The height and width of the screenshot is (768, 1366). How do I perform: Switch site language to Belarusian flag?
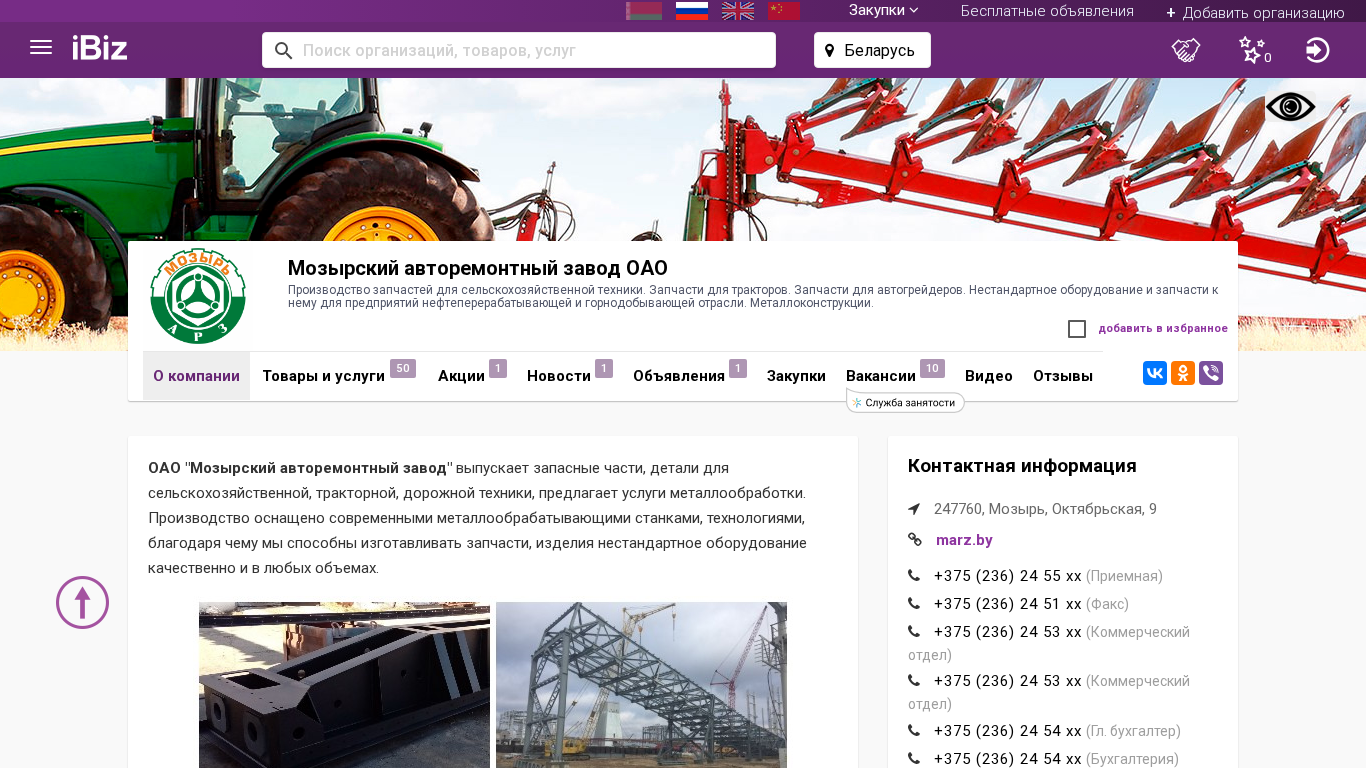click(644, 11)
